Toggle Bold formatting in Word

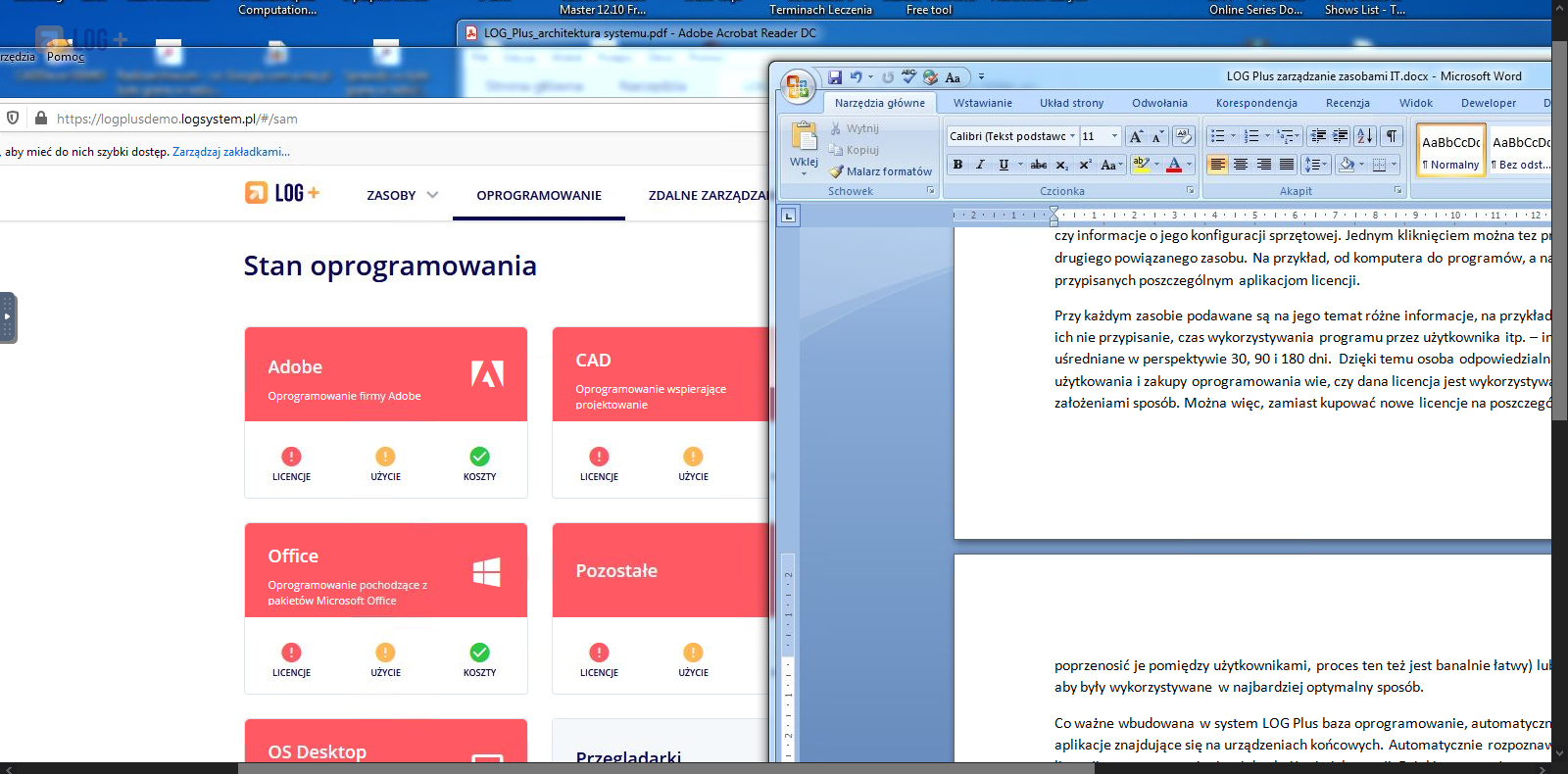pos(957,165)
